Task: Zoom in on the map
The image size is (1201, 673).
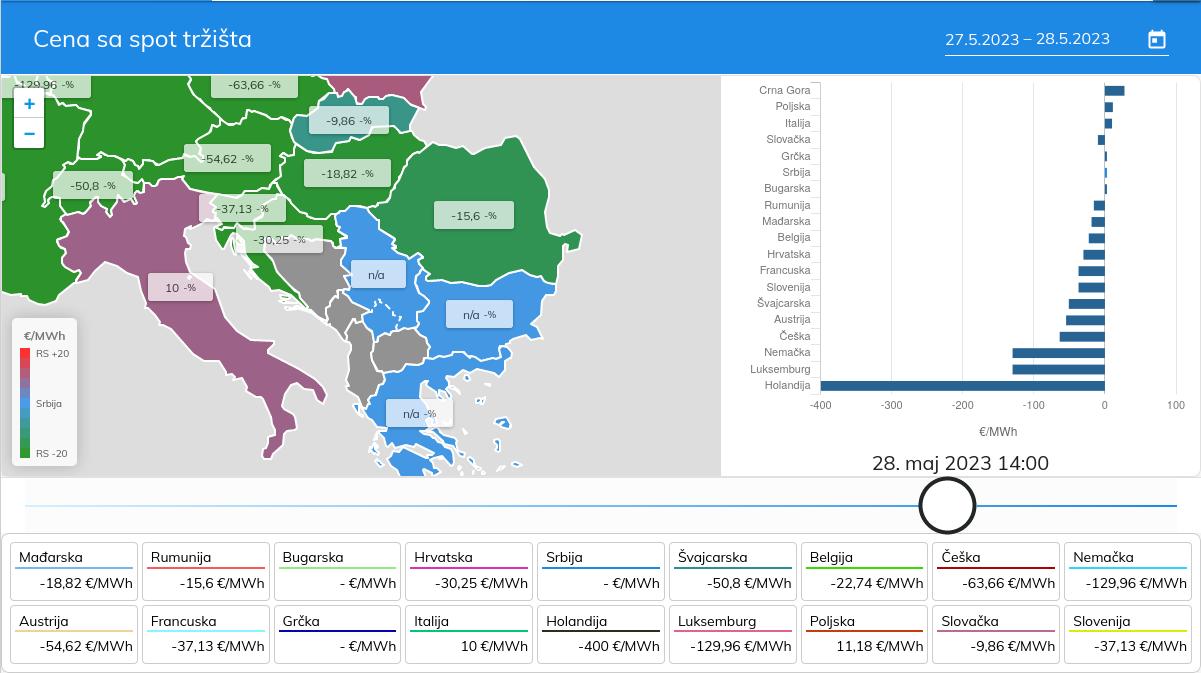Action: pos(29,104)
